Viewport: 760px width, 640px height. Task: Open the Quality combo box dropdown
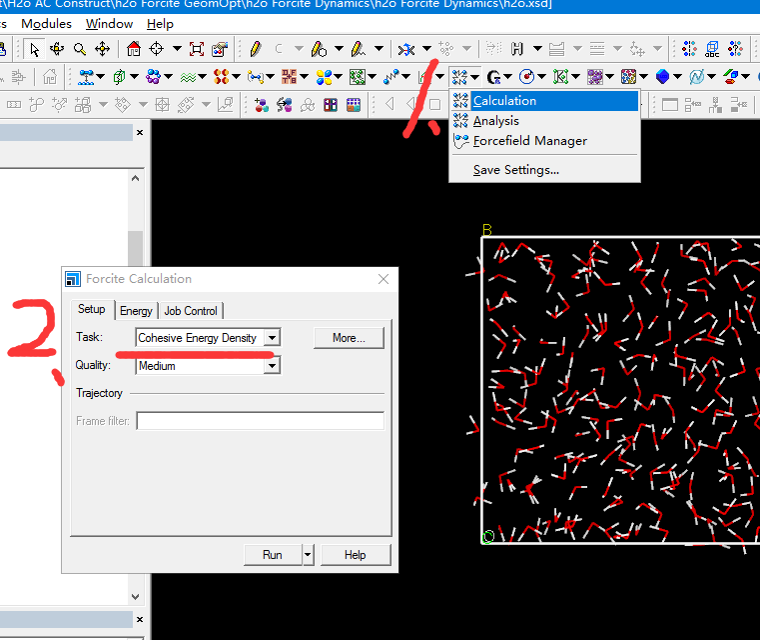click(272, 366)
